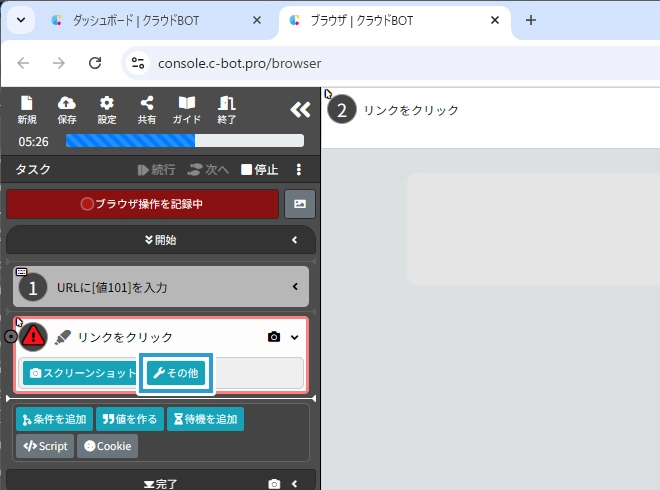
Task: Click the red ブラウザ操作を記録中 recording button
Action: (142, 204)
